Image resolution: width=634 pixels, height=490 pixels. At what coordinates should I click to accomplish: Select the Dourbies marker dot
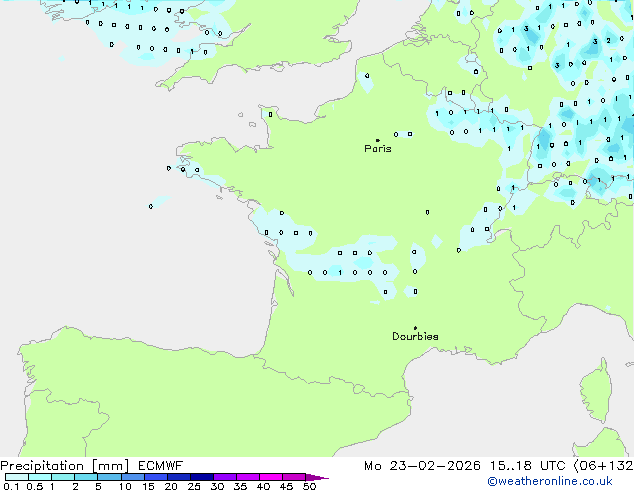415,328
